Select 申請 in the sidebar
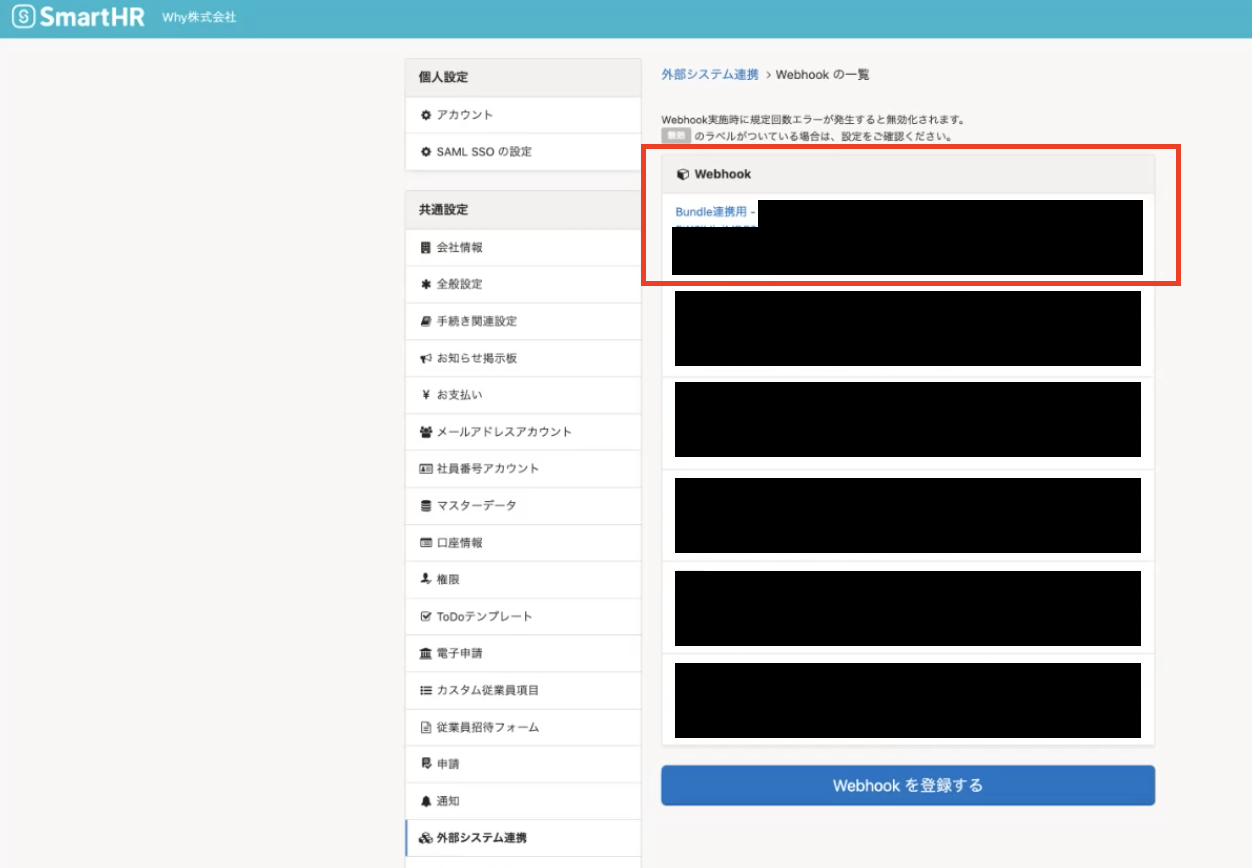 pyautogui.click(x=523, y=764)
